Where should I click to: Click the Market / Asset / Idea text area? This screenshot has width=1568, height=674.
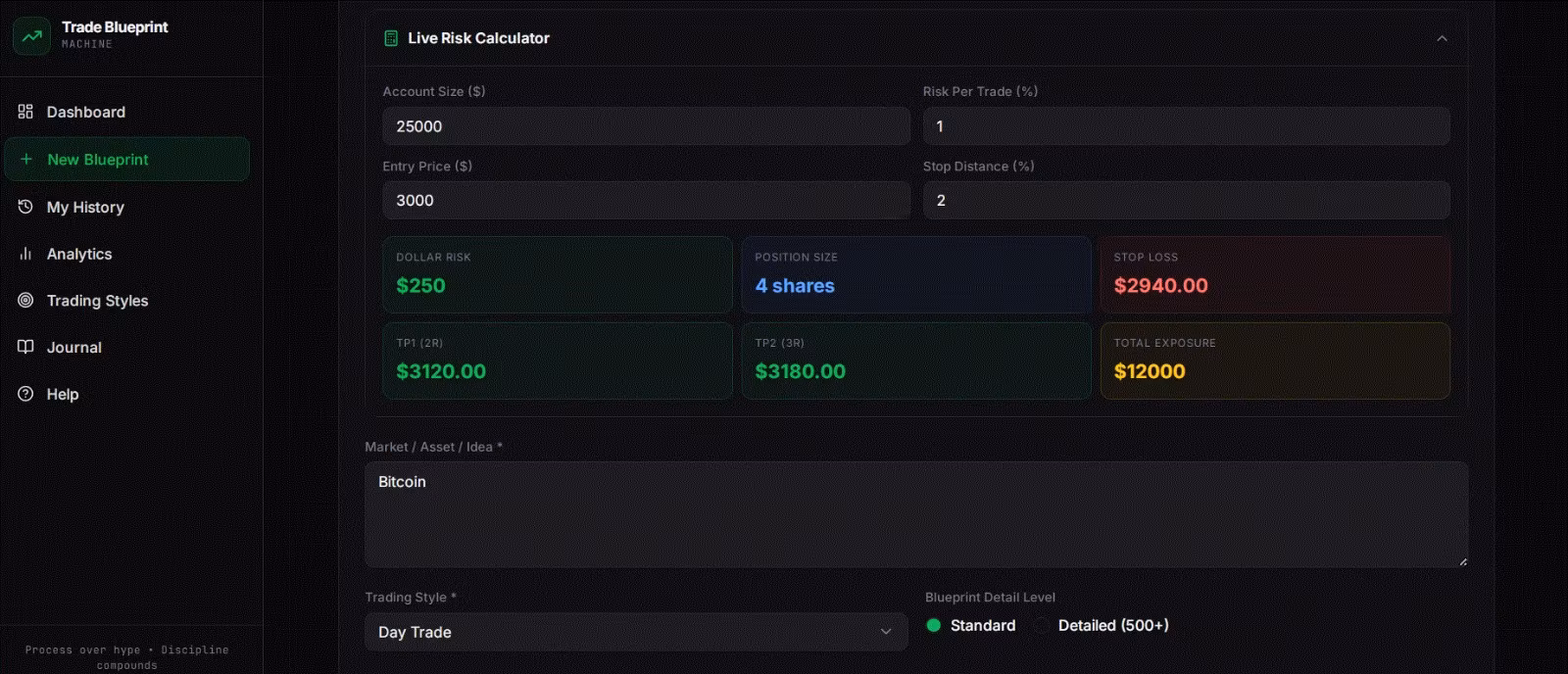(x=916, y=514)
